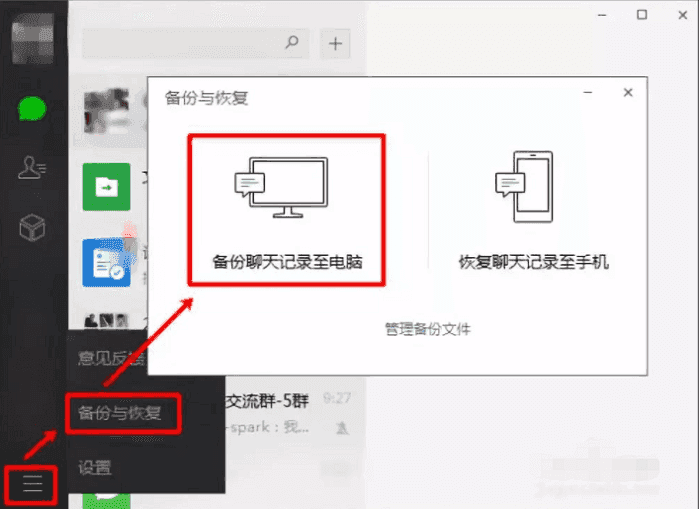This screenshot has height=509, width=700.
Task: Choose 意见反馈 from the popup menu
Action: point(112,358)
